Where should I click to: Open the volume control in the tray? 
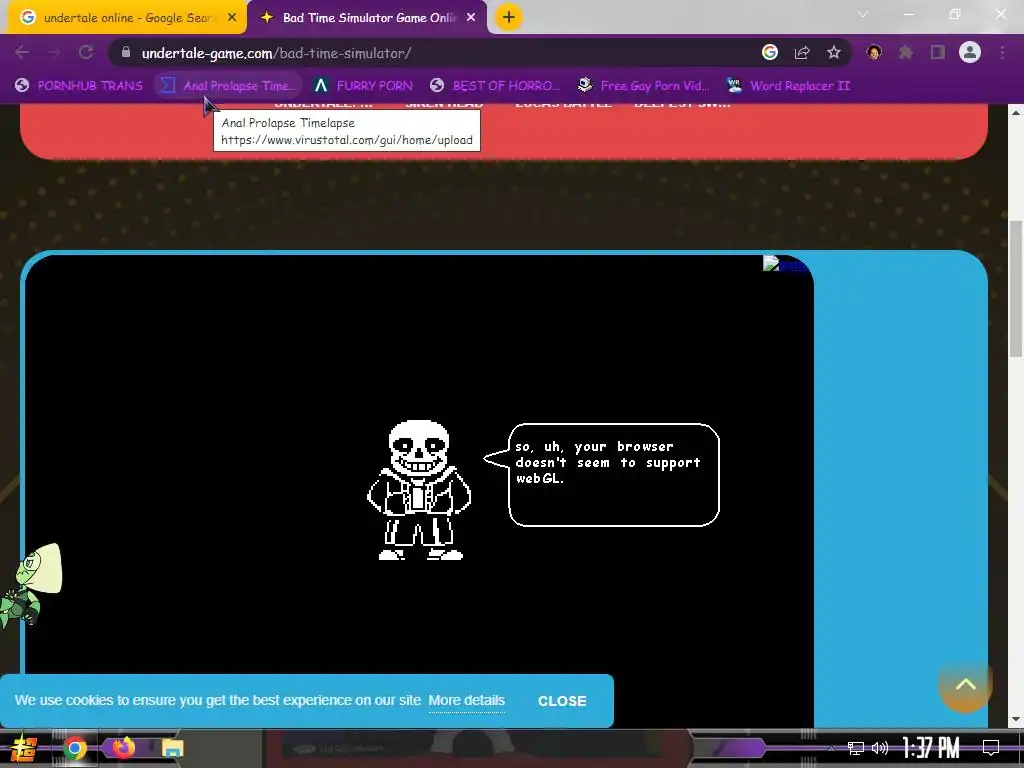[880, 748]
